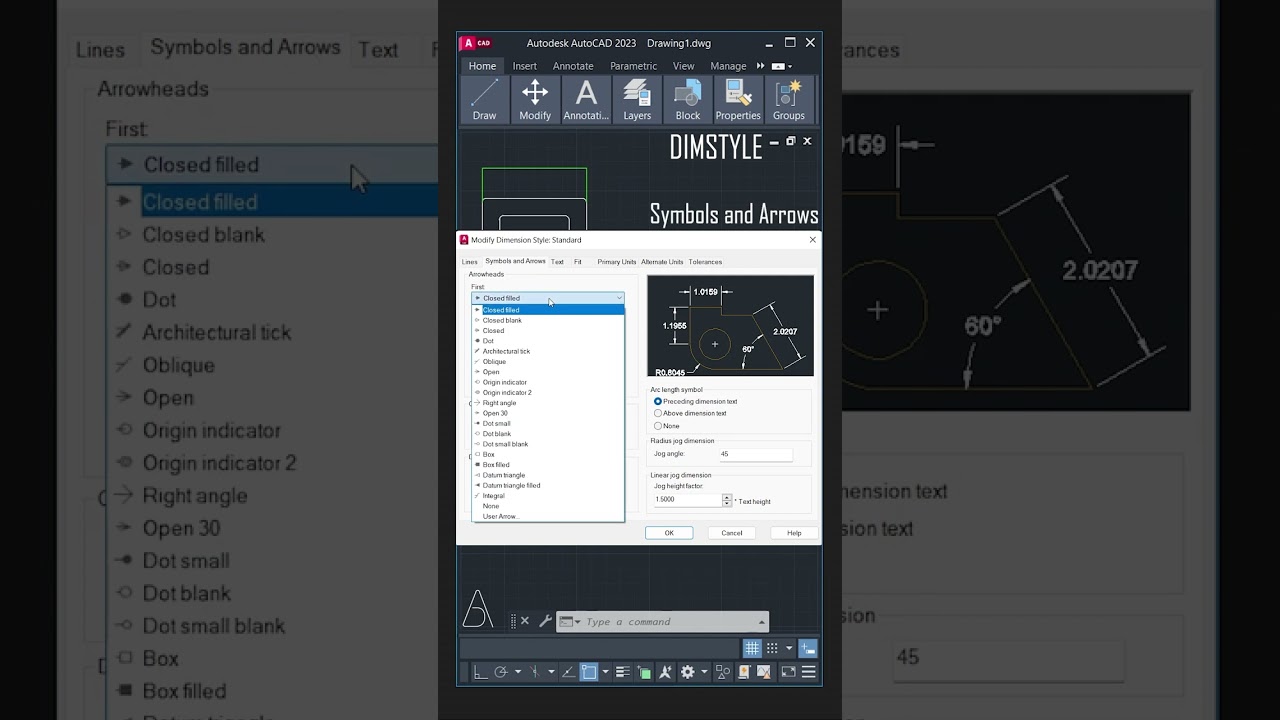1280x720 pixels.
Task: Click the clean screen icon
Action: pyautogui.click(x=788, y=672)
